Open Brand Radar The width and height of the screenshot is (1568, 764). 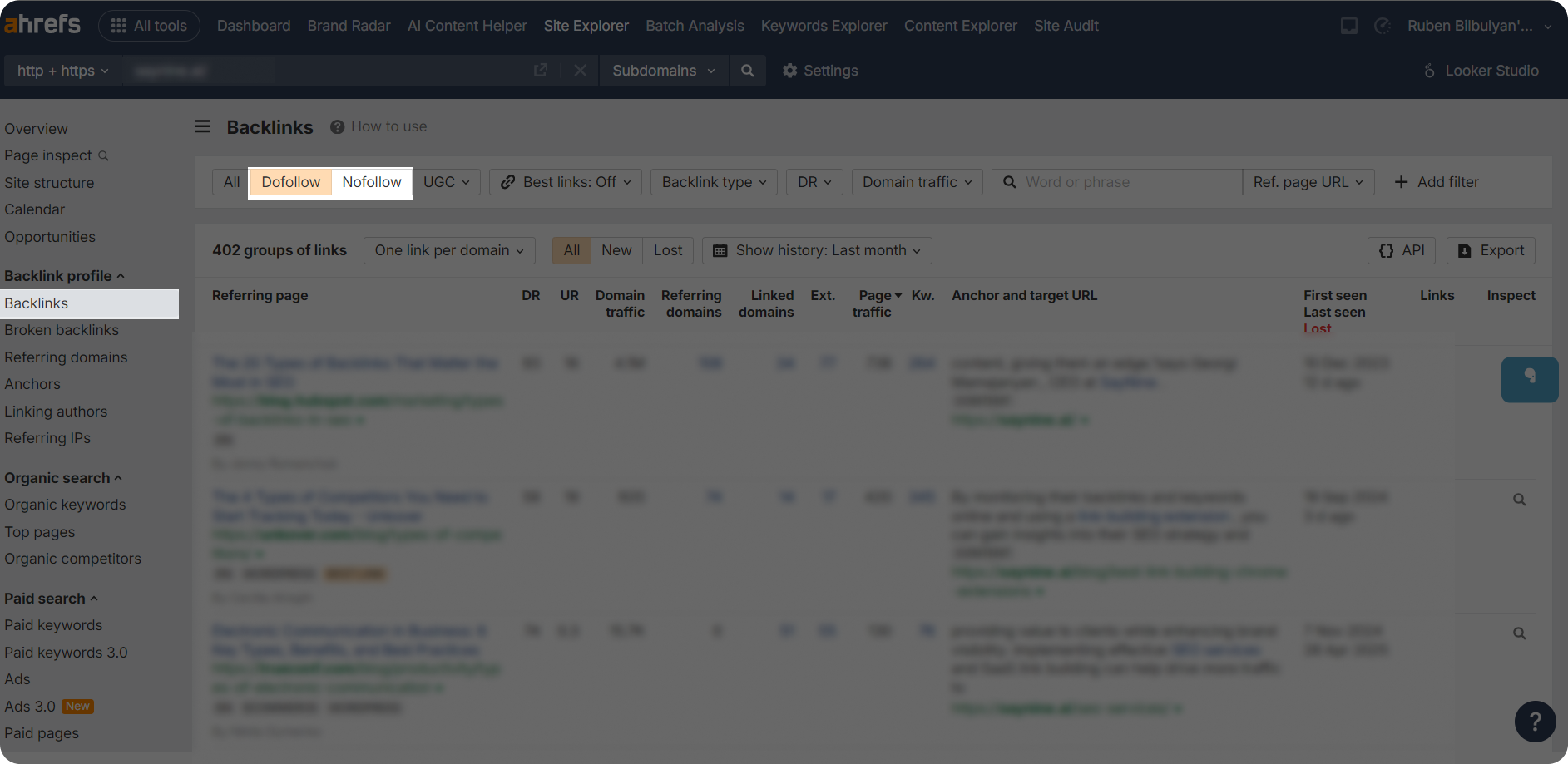point(349,26)
